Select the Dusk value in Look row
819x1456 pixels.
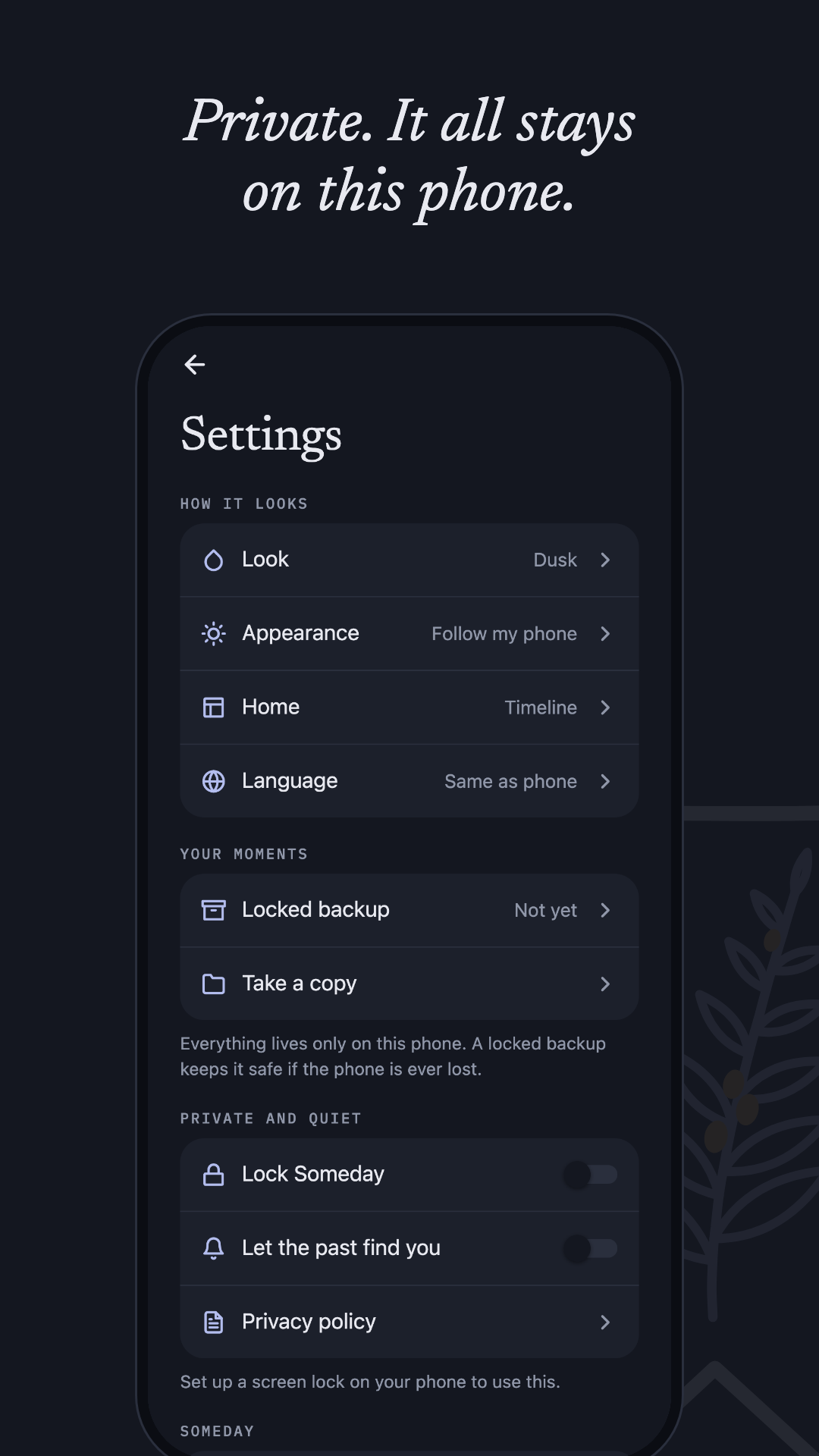coord(555,560)
